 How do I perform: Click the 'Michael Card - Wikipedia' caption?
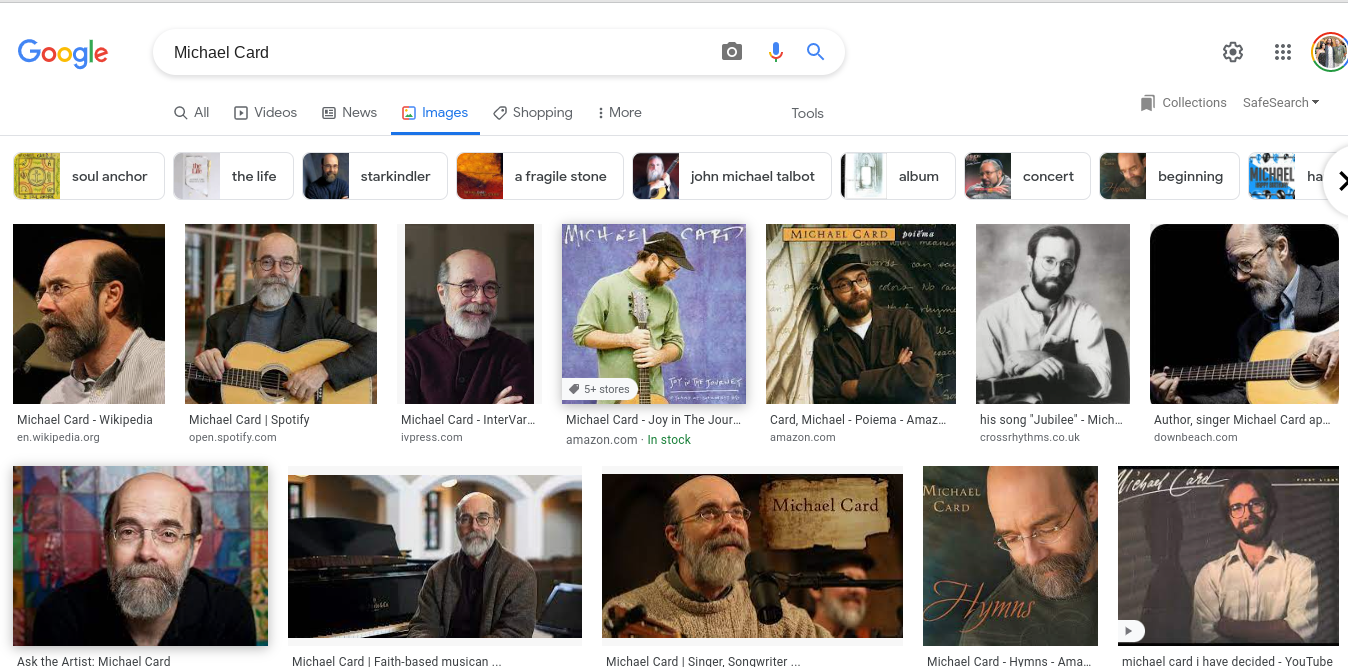[x=85, y=420]
